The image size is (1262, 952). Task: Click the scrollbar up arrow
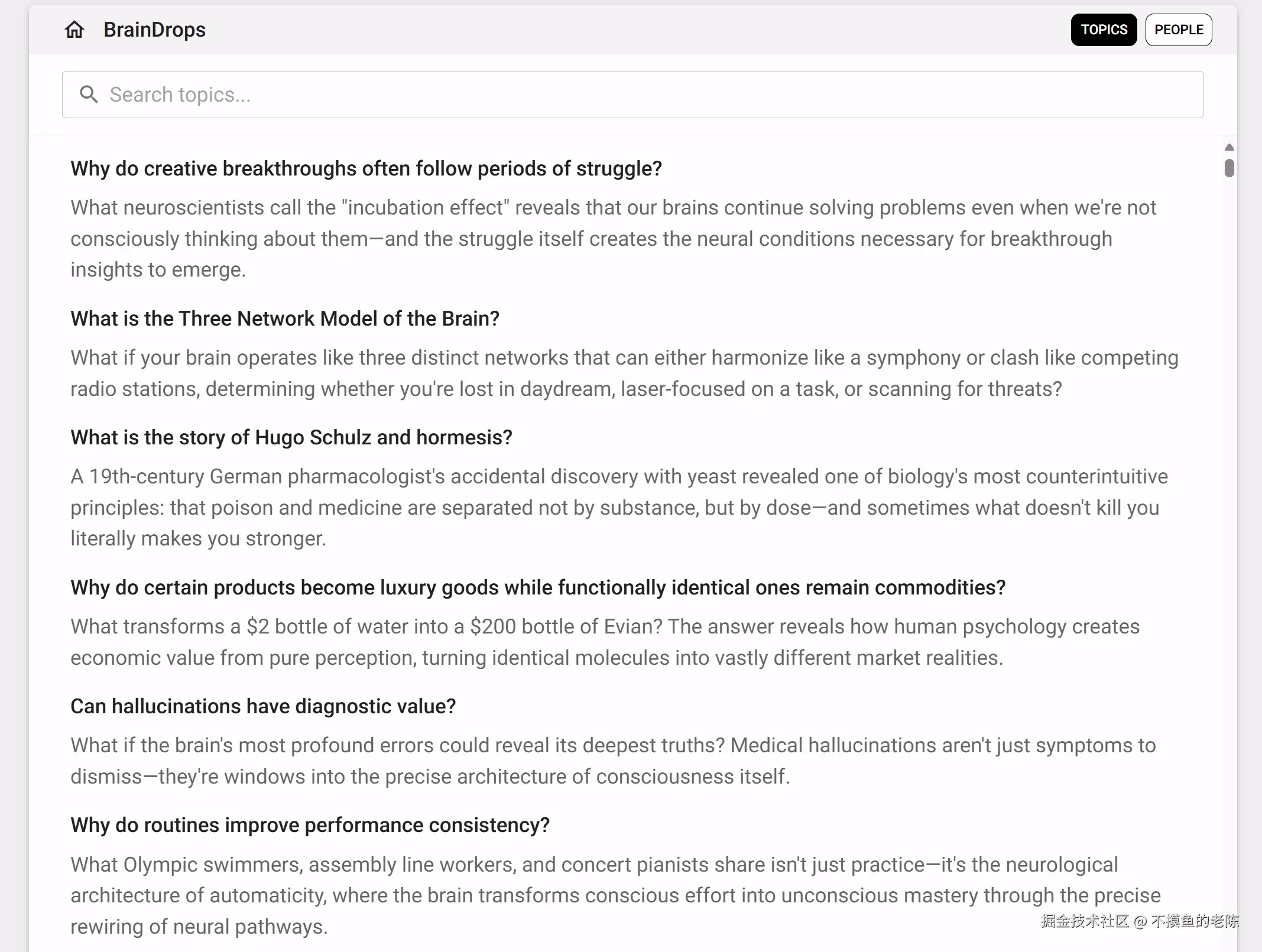point(1229,147)
